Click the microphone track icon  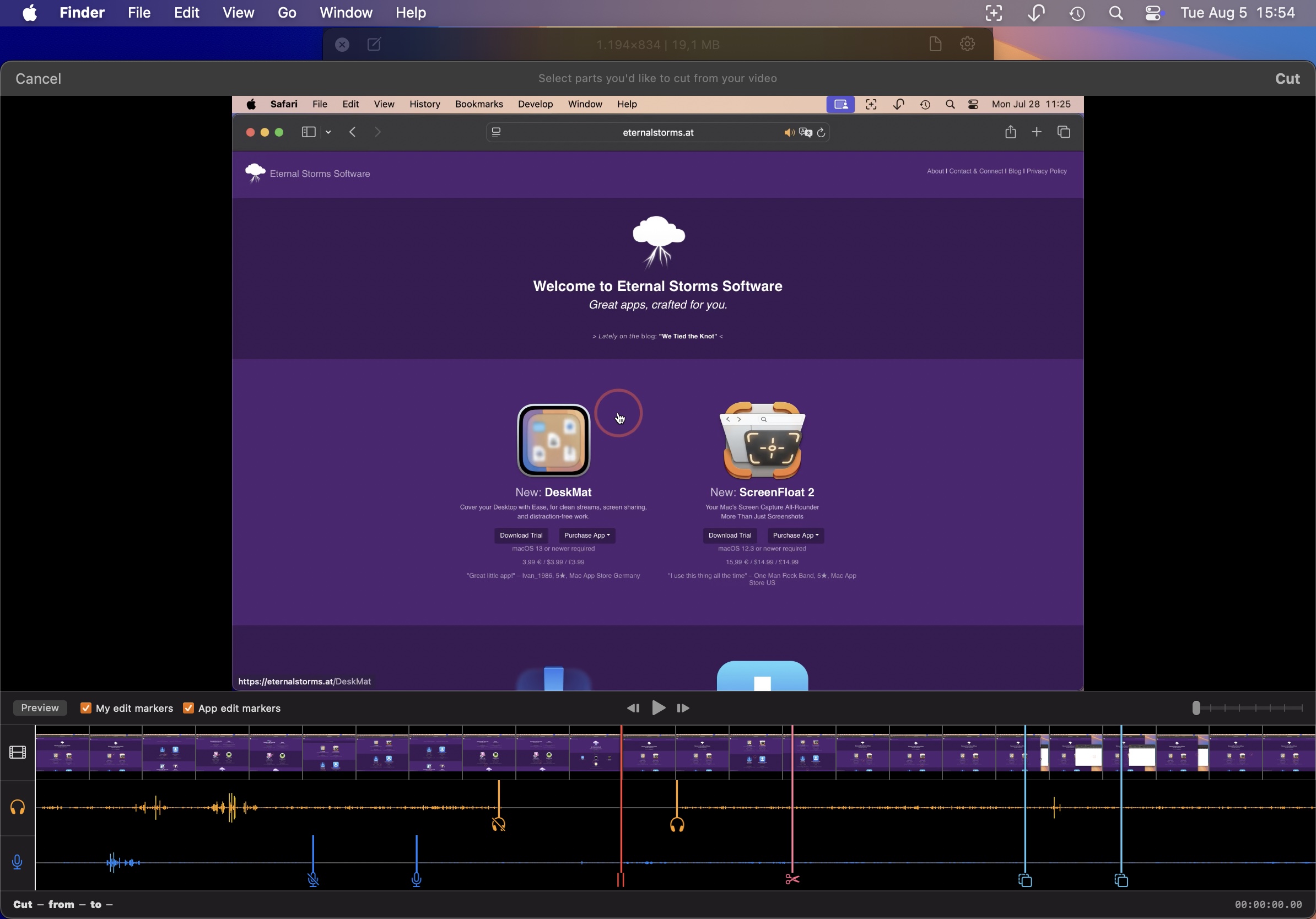(17, 862)
